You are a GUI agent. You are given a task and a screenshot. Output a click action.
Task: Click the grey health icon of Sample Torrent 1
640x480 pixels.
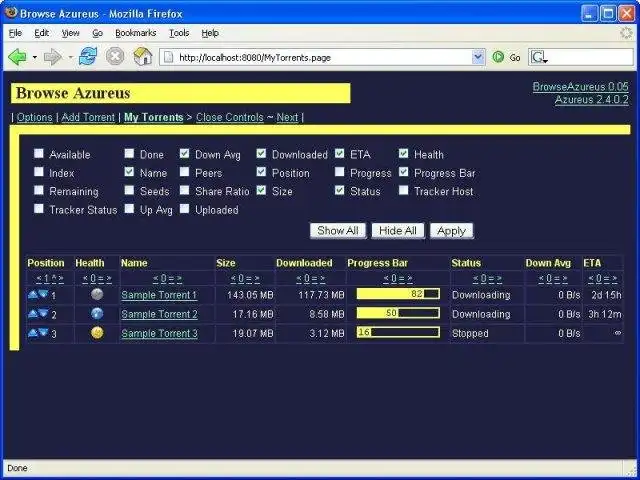pyautogui.click(x=97, y=294)
